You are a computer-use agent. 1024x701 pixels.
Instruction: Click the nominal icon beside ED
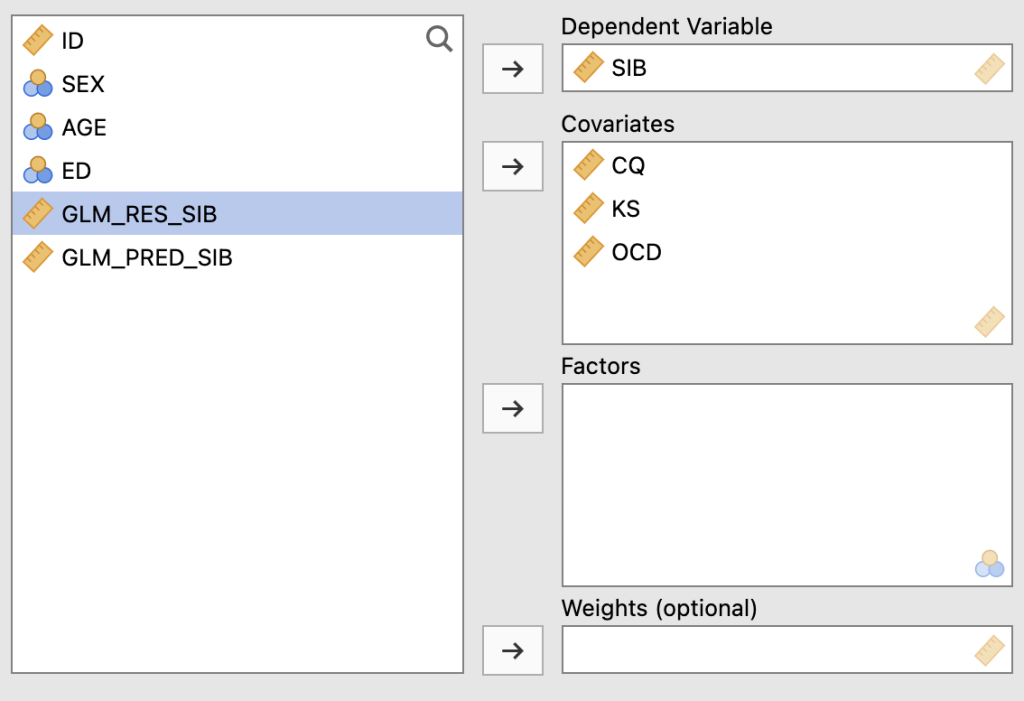point(37,170)
